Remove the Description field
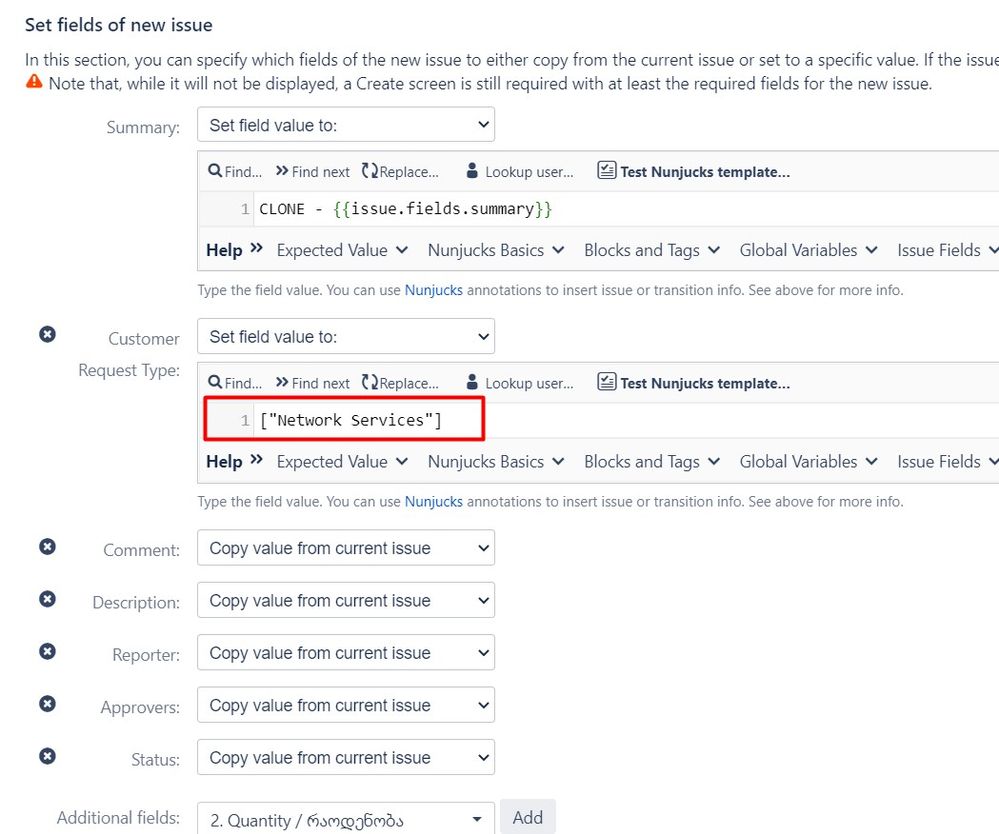Screen dimensions: 999x834 click(x=48, y=599)
